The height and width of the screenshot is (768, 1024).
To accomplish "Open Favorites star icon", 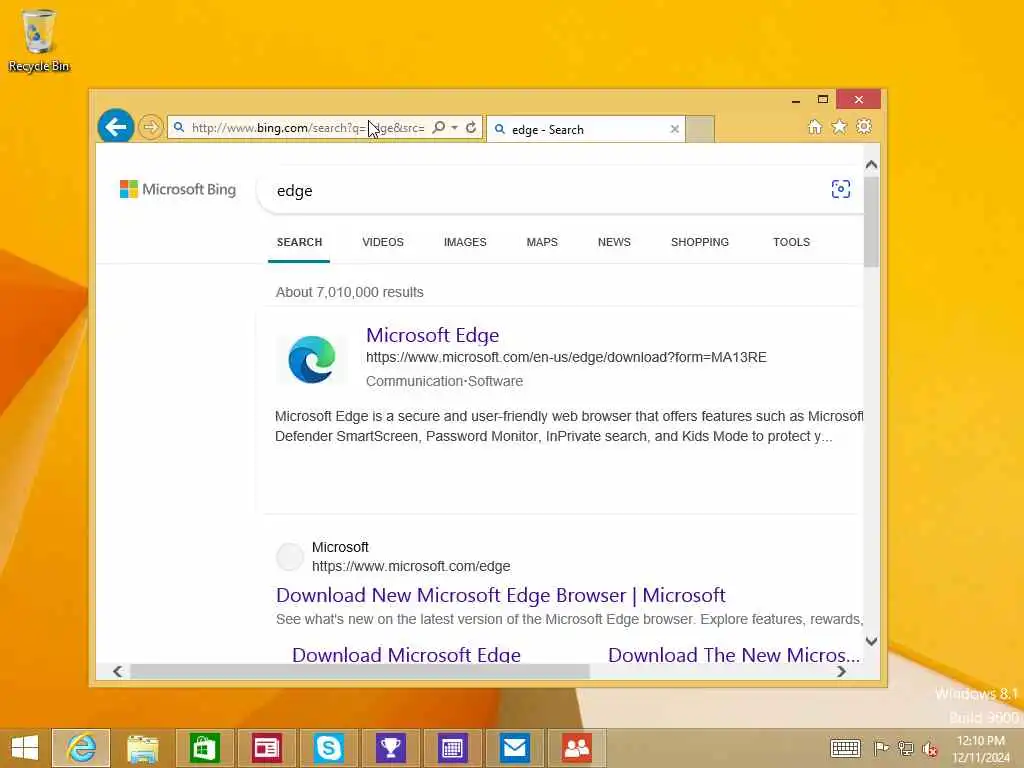I will point(839,127).
